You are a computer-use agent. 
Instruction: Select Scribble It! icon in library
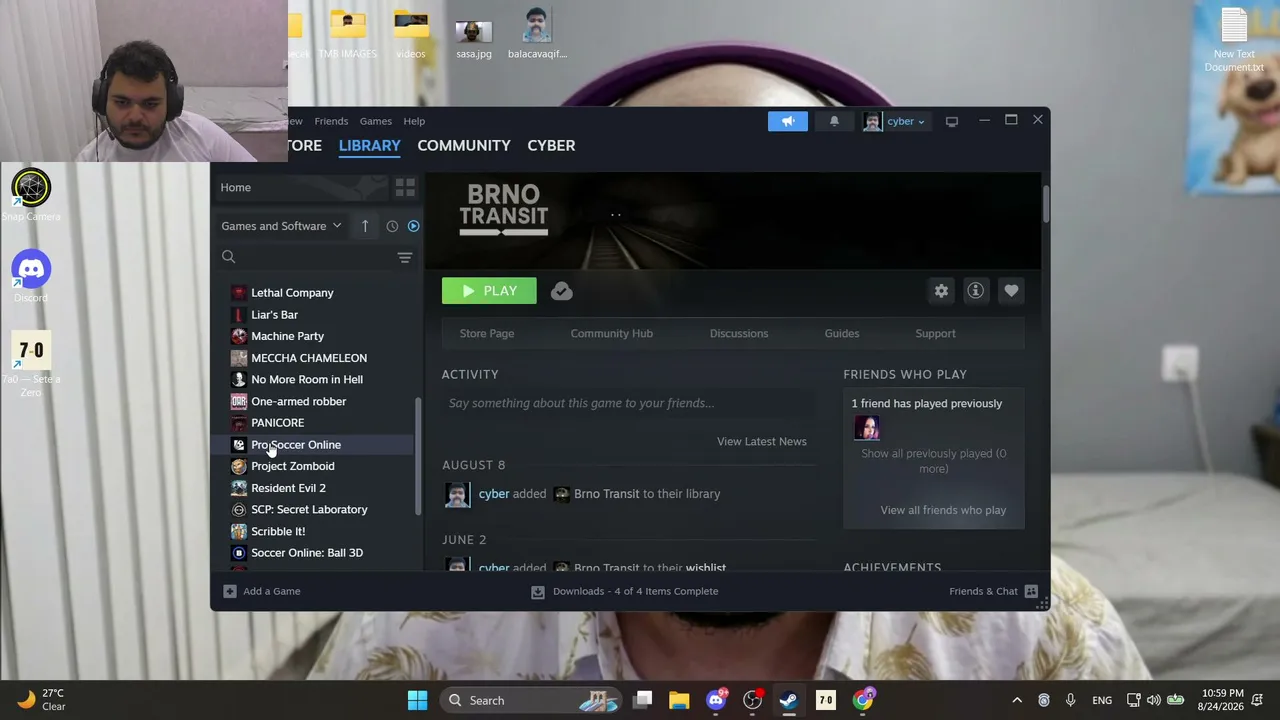click(238, 531)
